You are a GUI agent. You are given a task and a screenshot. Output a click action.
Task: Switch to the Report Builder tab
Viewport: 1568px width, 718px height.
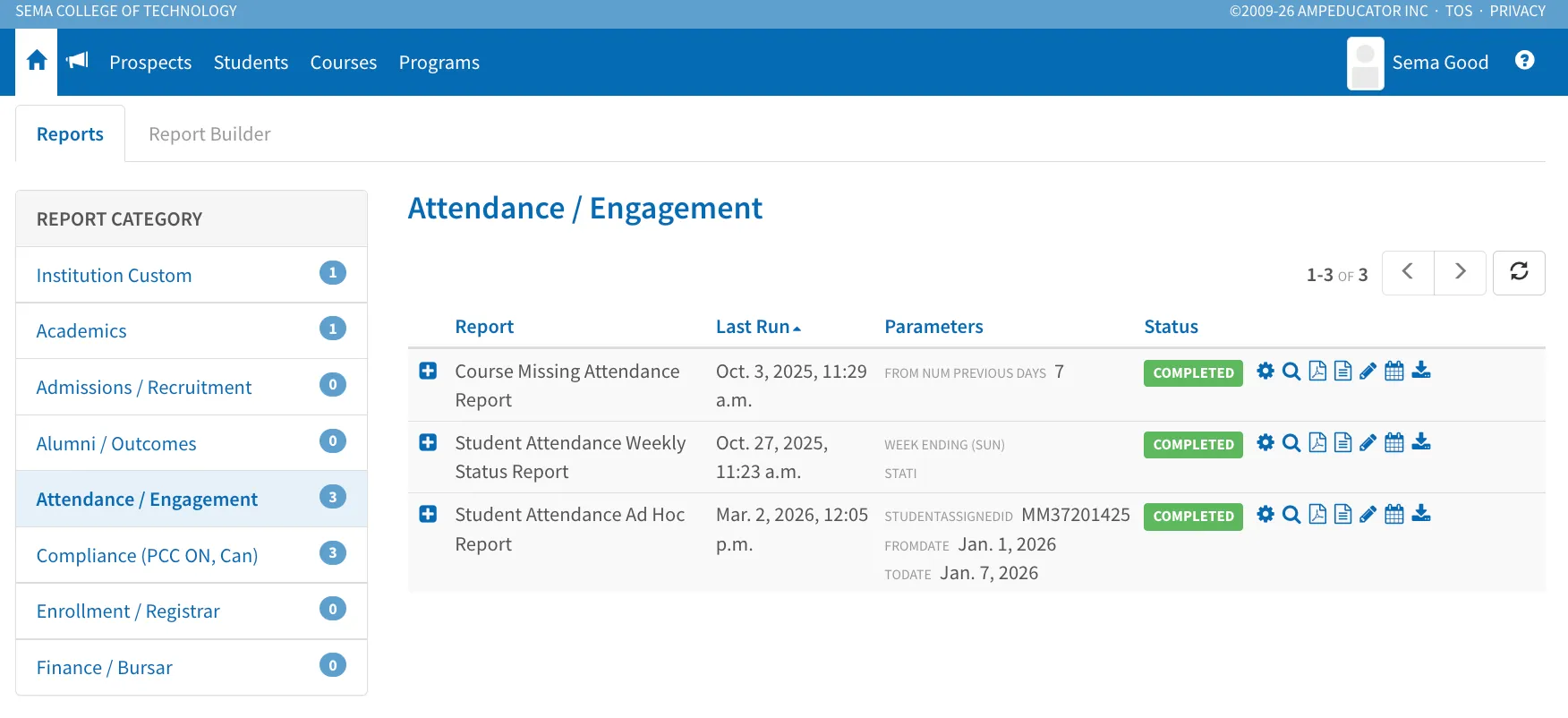[209, 134]
